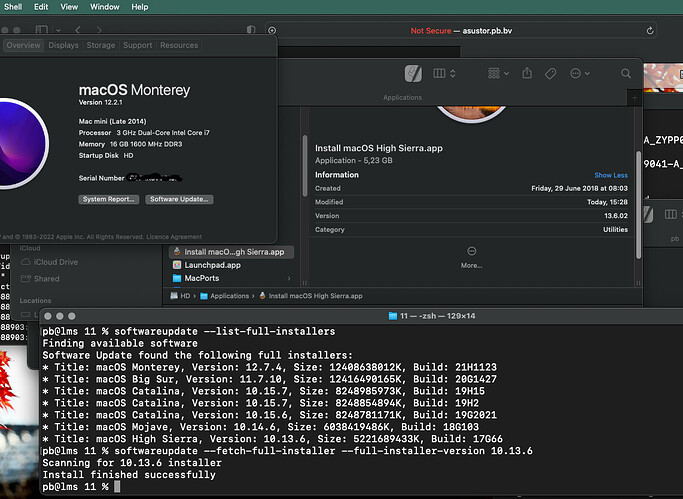Image resolution: width=683 pixels, height=499 pixels.
Task: Click Install macOS High Sierra.app in path bar
Action: click(x=311, y=296)
